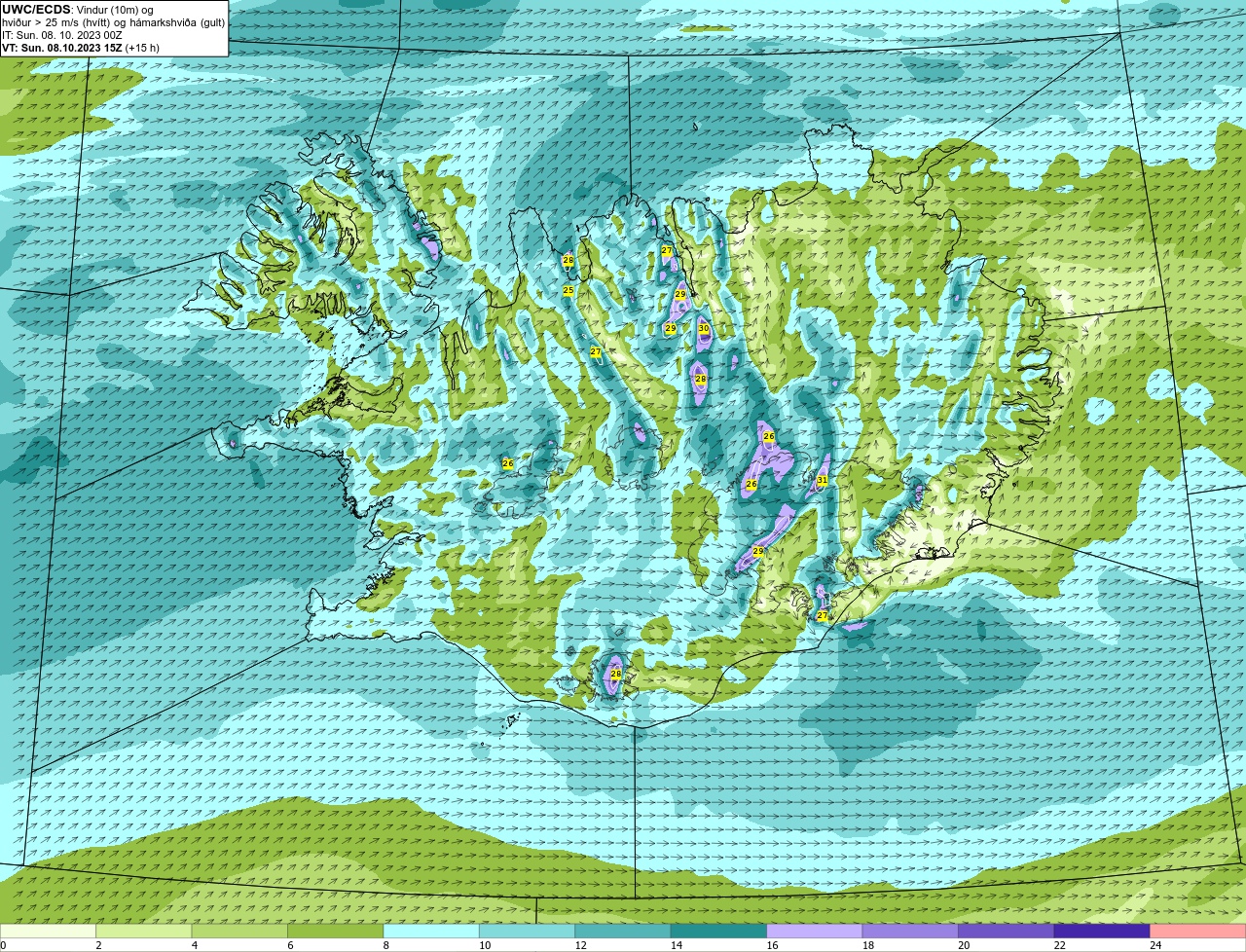Click the 4–6 m/s legend color swatch
This screenshot has width=1246, height=952.
point(240,931)
